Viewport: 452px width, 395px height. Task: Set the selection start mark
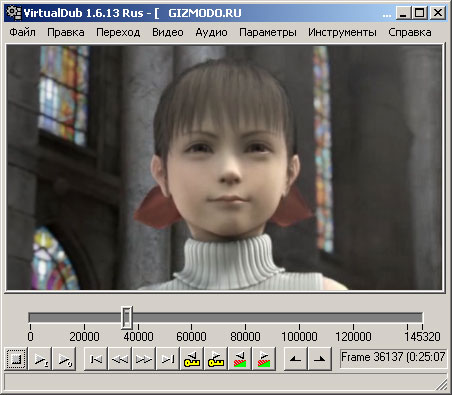tap(295, 359)
